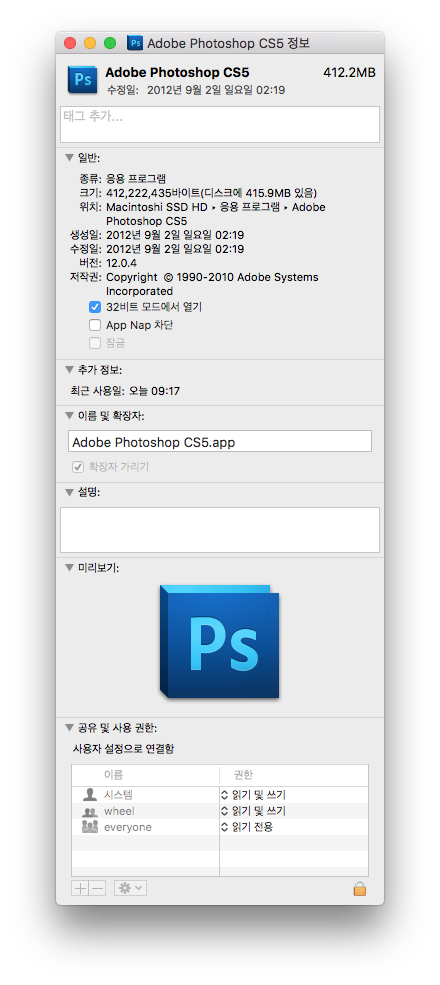Zoom the window with green button
Viewport: 440px width, 985px height.
(110, 43)
